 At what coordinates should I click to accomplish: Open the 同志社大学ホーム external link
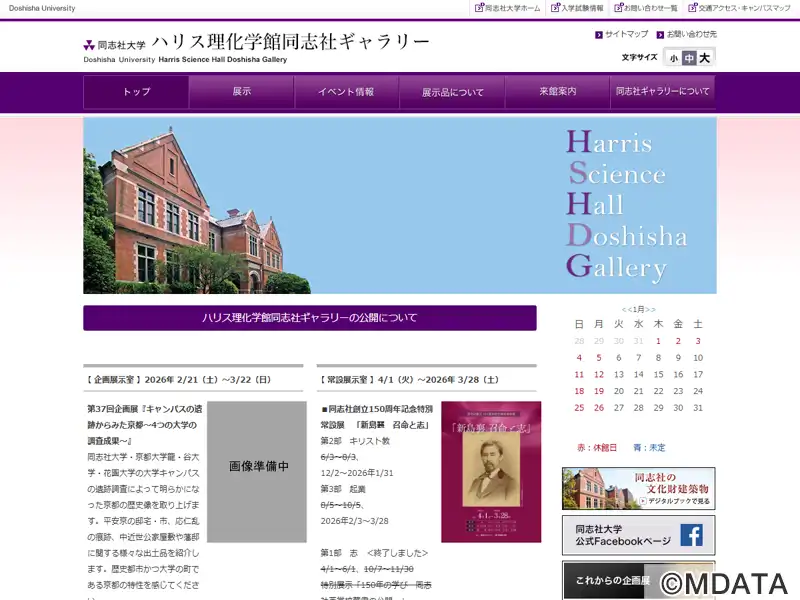tap(512, 8)
